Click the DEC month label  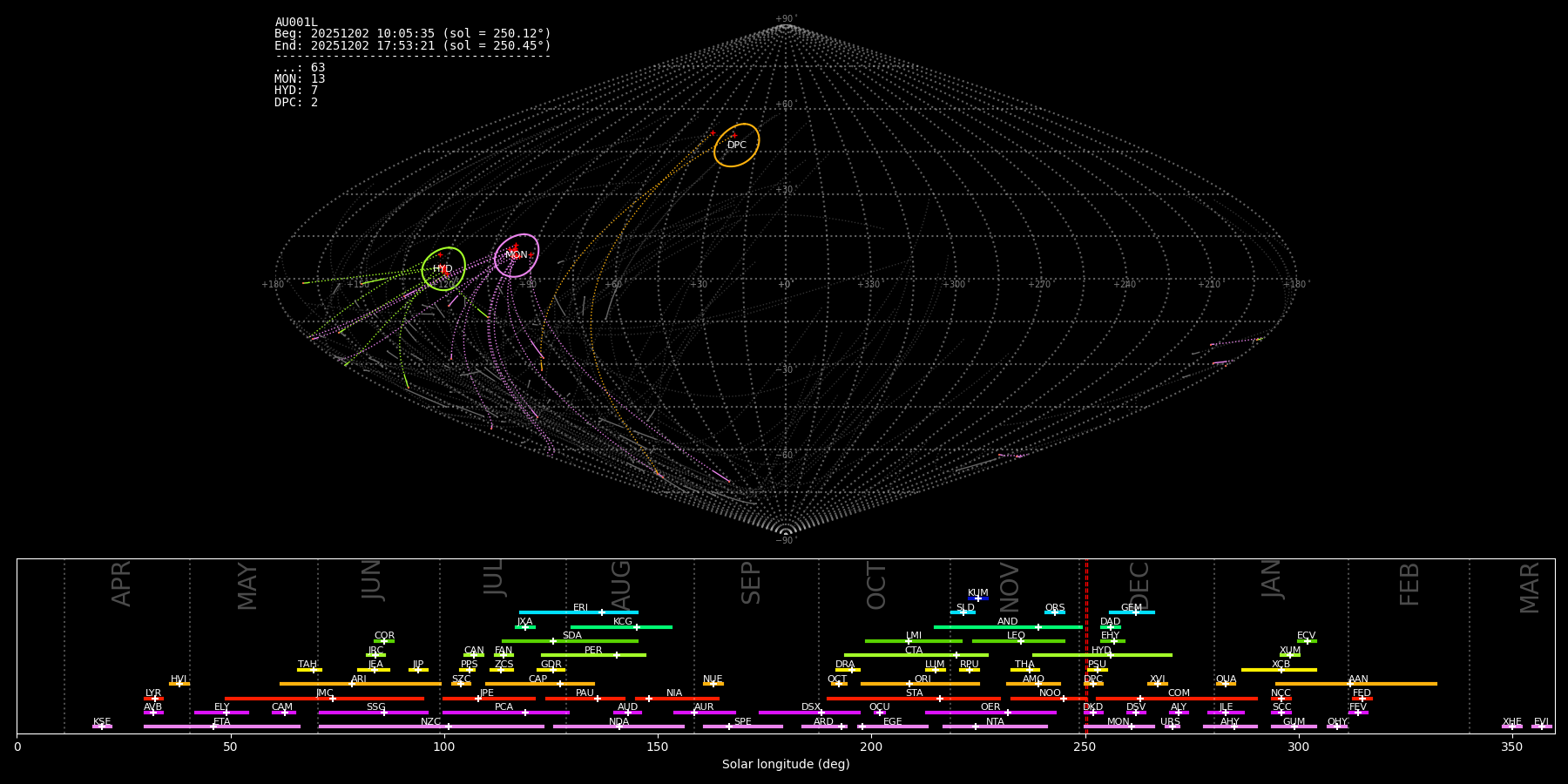(1139, 585)
